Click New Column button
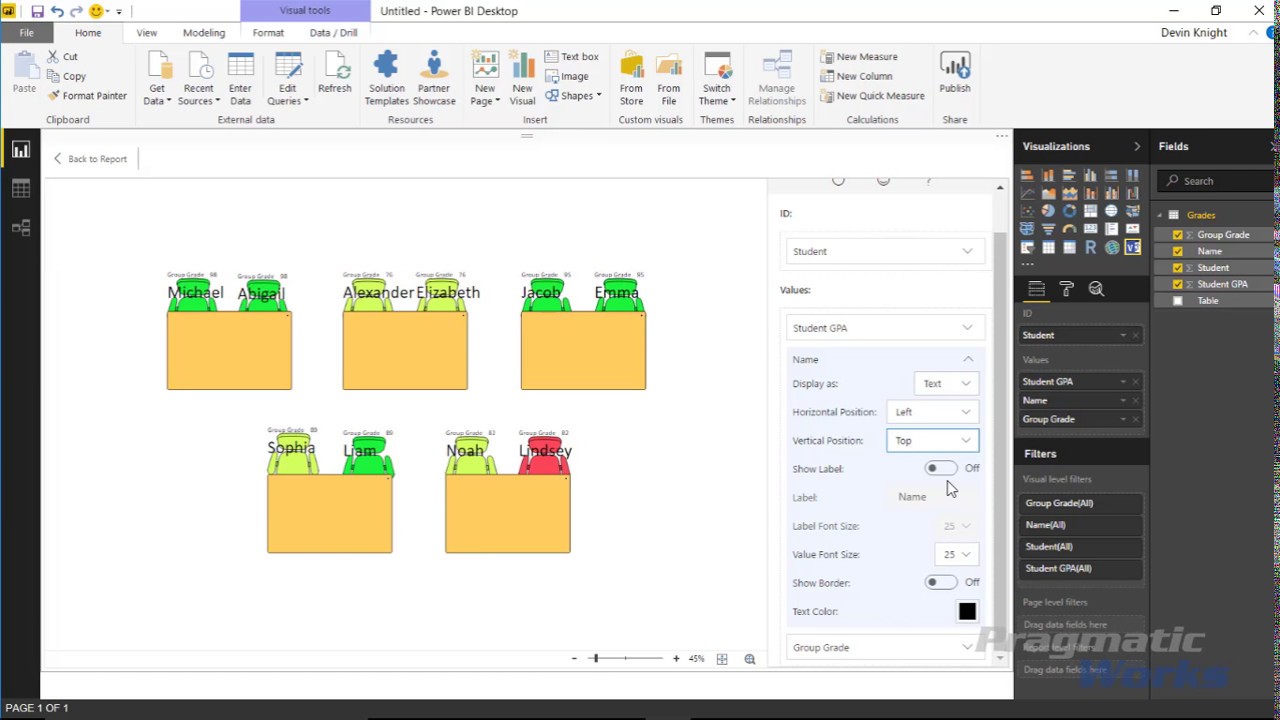1280x720 pixels. click(x=856, y=76)
